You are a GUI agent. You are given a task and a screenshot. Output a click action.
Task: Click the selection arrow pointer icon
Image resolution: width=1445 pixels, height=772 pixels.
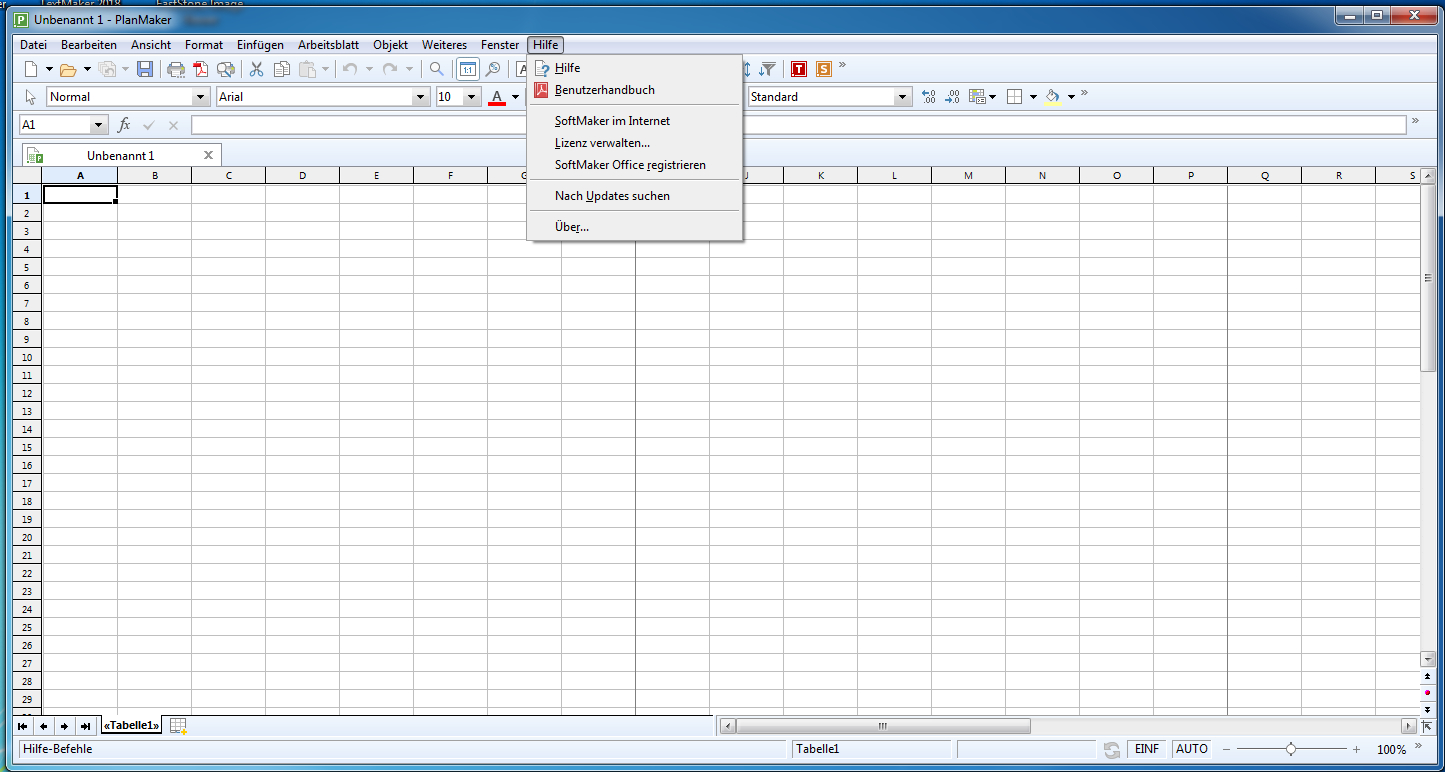click(31, 97)
